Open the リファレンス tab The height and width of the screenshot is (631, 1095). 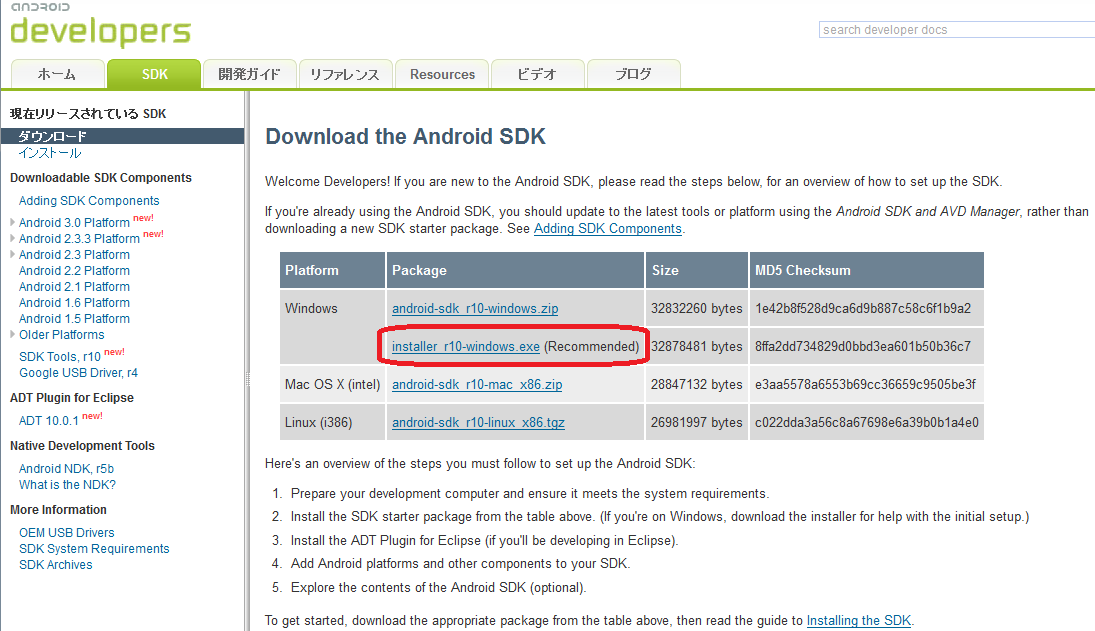[345, 74]
